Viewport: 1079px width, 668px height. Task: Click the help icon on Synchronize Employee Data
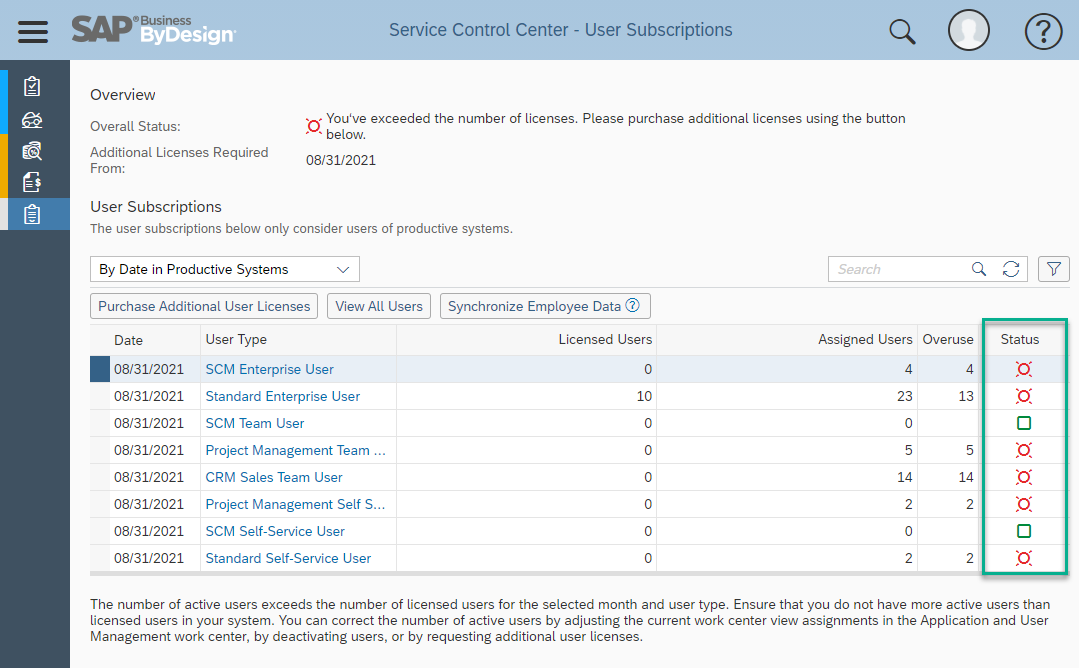point(632,305)
